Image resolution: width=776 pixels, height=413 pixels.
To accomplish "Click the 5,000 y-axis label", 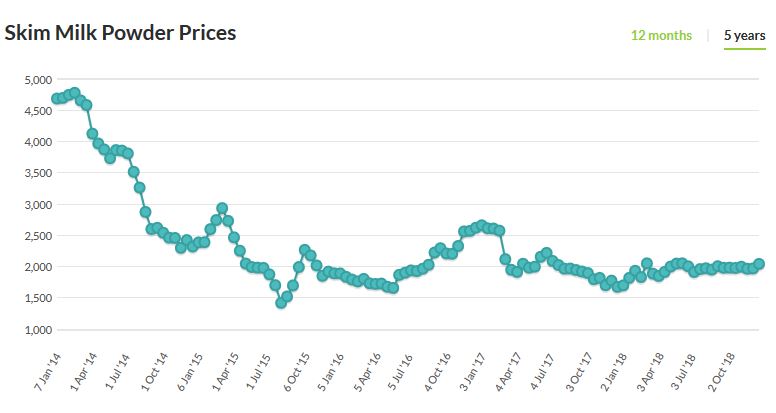I will tap(36, 79).
